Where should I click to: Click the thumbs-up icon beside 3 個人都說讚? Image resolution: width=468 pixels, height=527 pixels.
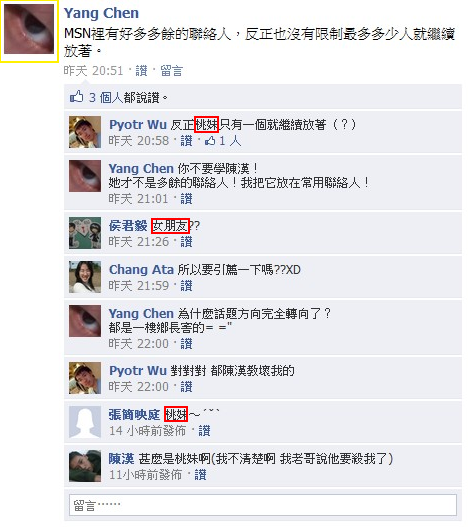[x=76, y=97]
